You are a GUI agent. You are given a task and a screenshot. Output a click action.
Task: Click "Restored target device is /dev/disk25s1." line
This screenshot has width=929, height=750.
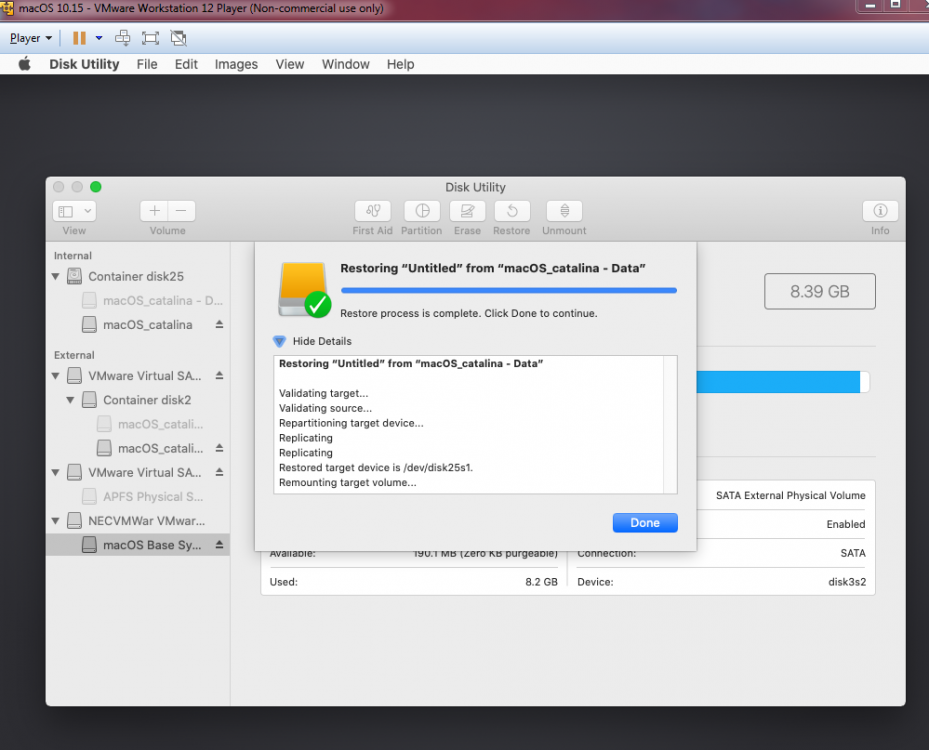(x=376, y=467)
